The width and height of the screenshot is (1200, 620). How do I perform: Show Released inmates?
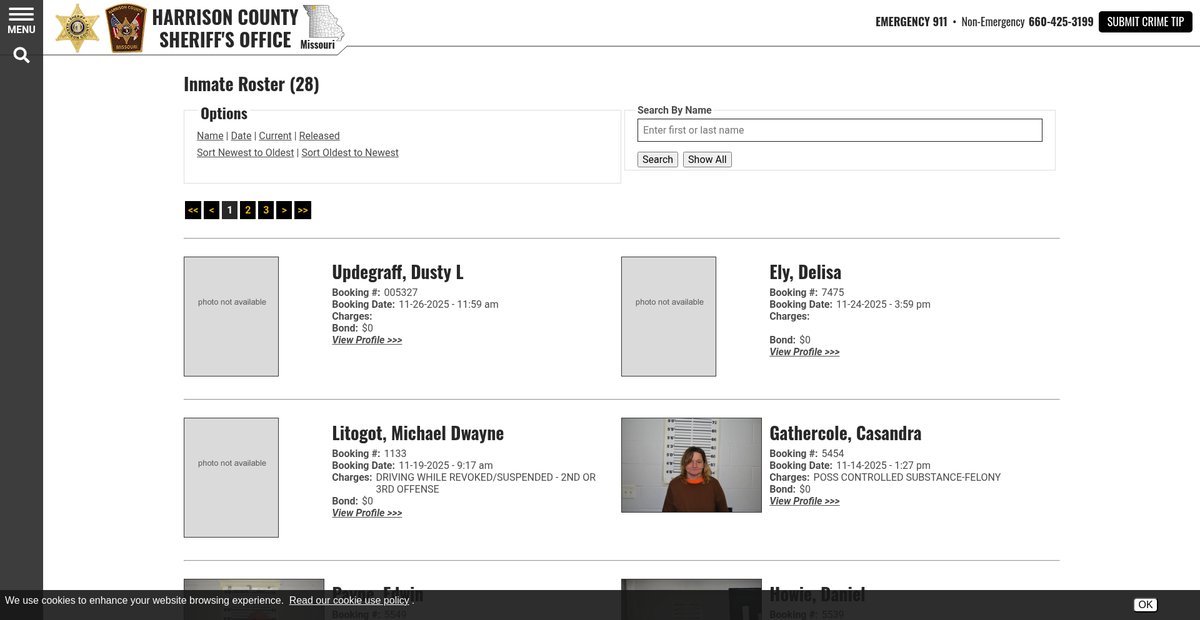319,136
